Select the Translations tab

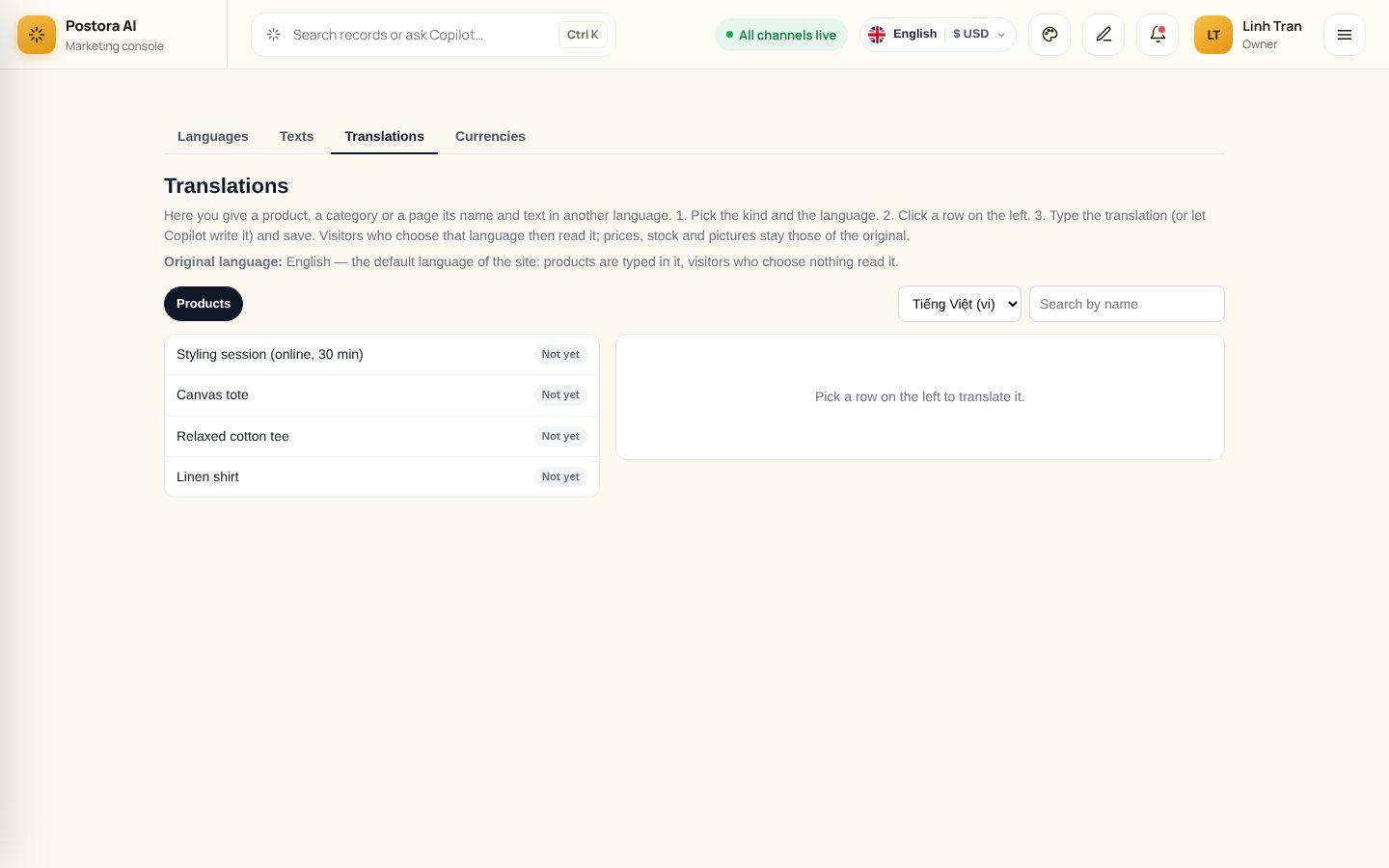pyautogui.click(x=385, y=136)
